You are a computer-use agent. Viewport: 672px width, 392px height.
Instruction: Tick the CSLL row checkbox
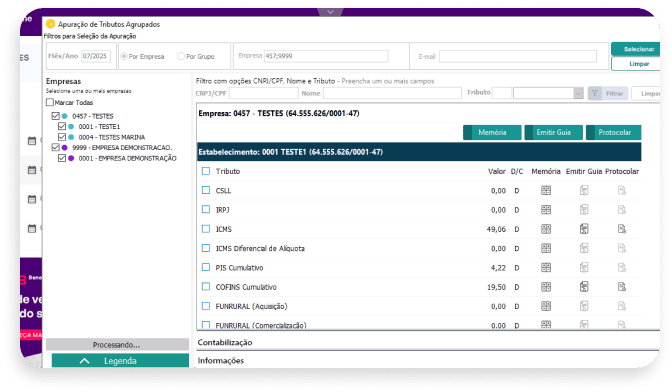(x=206, y=190)
